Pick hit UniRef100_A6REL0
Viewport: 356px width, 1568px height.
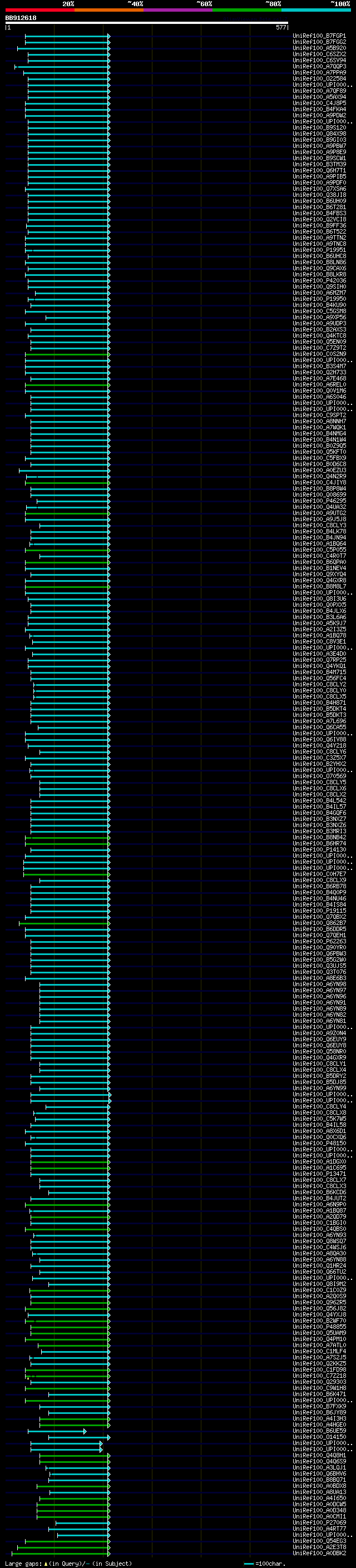319,385
